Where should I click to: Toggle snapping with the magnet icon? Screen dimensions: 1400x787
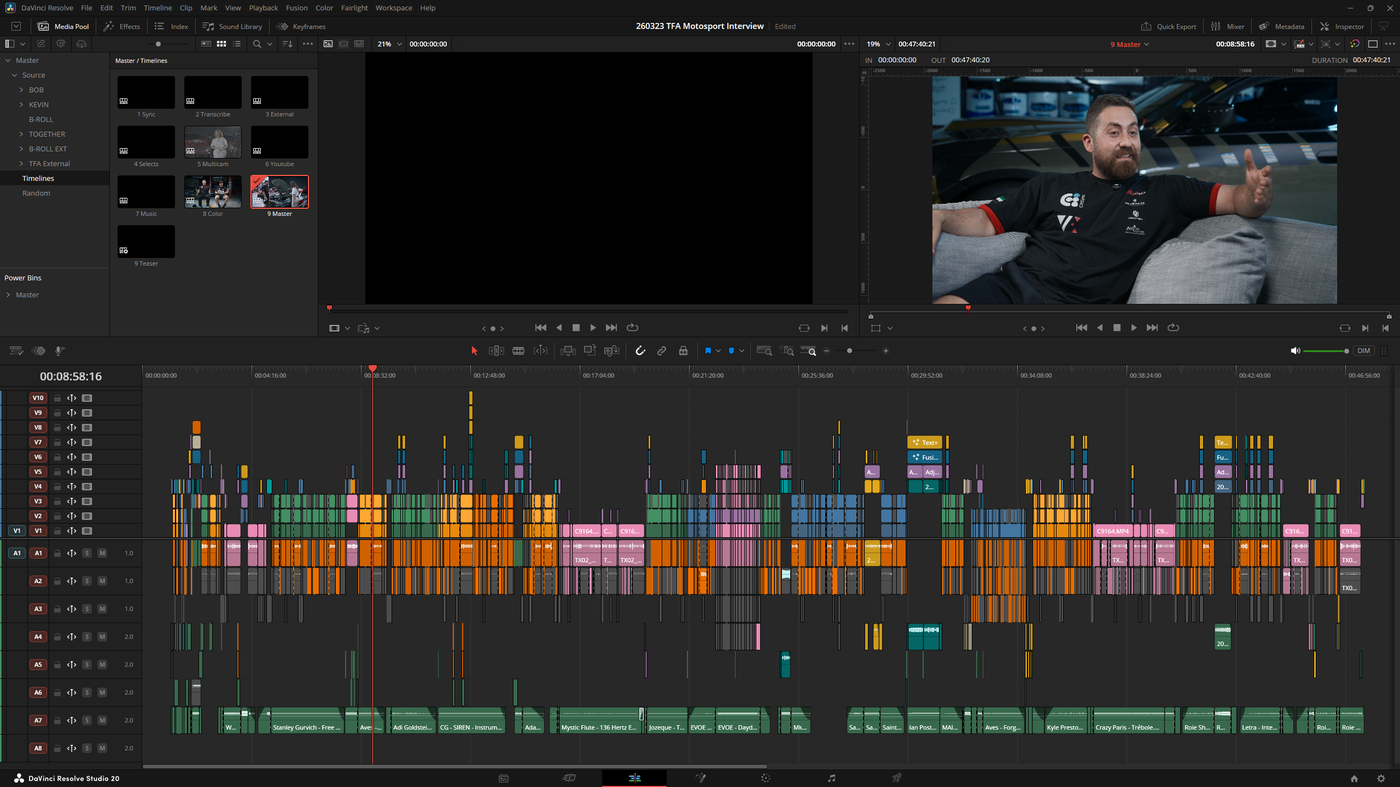point(639,350)
